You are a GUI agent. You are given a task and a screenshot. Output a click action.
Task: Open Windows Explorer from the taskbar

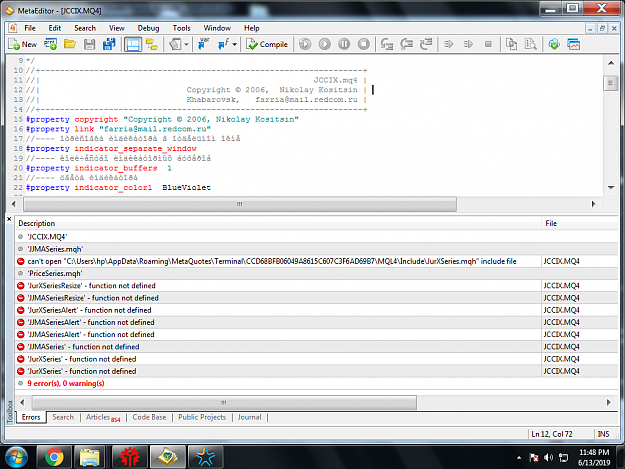[90, 457]
